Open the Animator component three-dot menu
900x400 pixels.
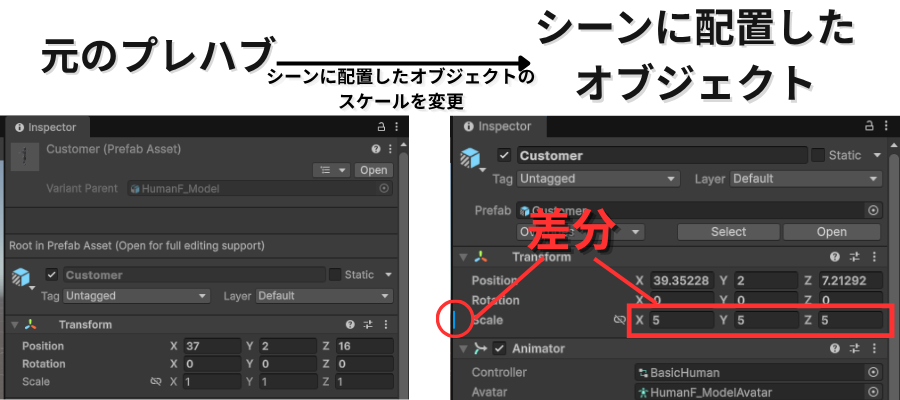coord(872,349)
